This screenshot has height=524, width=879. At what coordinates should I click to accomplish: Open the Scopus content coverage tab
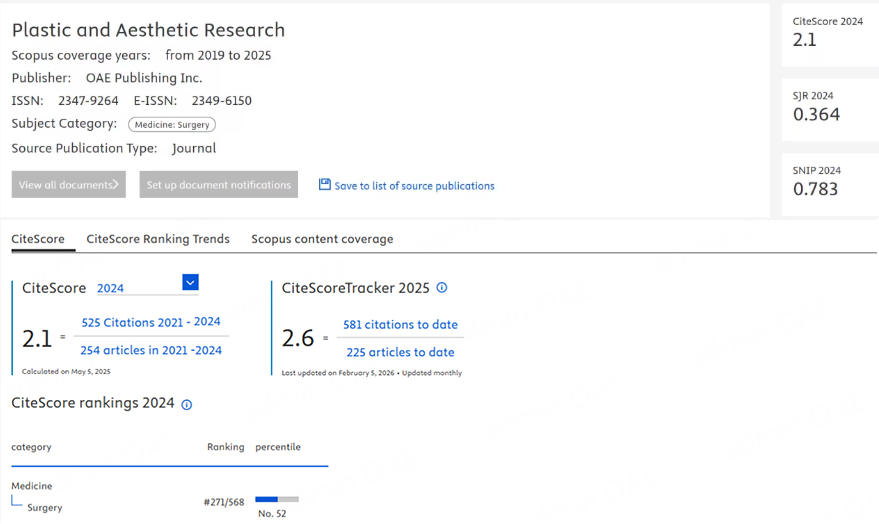[x=322, y=239]
